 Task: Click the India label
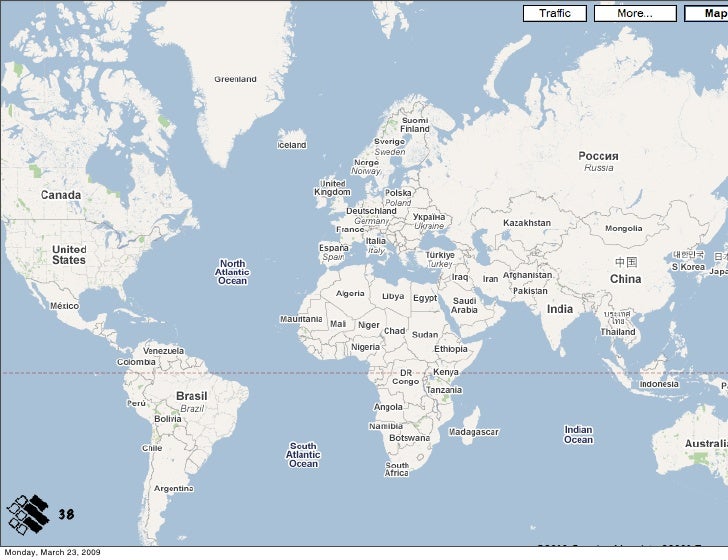[x=560, y=309]
